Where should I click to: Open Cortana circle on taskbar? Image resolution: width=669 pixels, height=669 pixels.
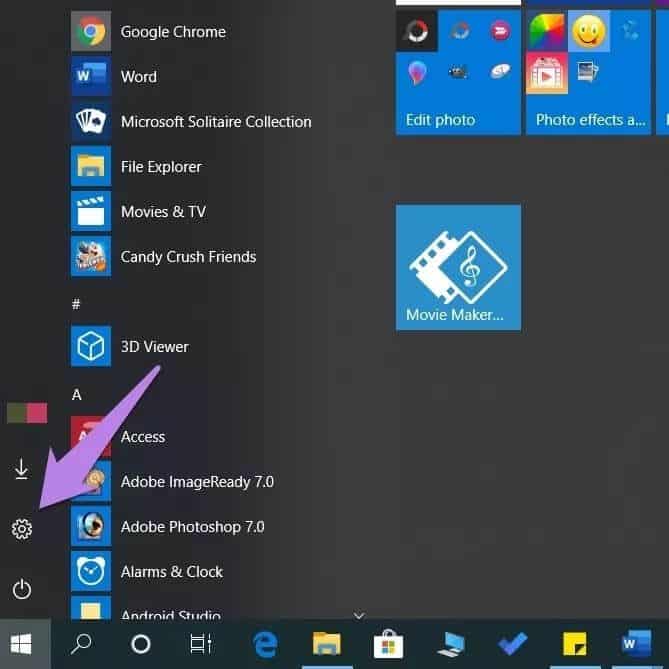141,644
